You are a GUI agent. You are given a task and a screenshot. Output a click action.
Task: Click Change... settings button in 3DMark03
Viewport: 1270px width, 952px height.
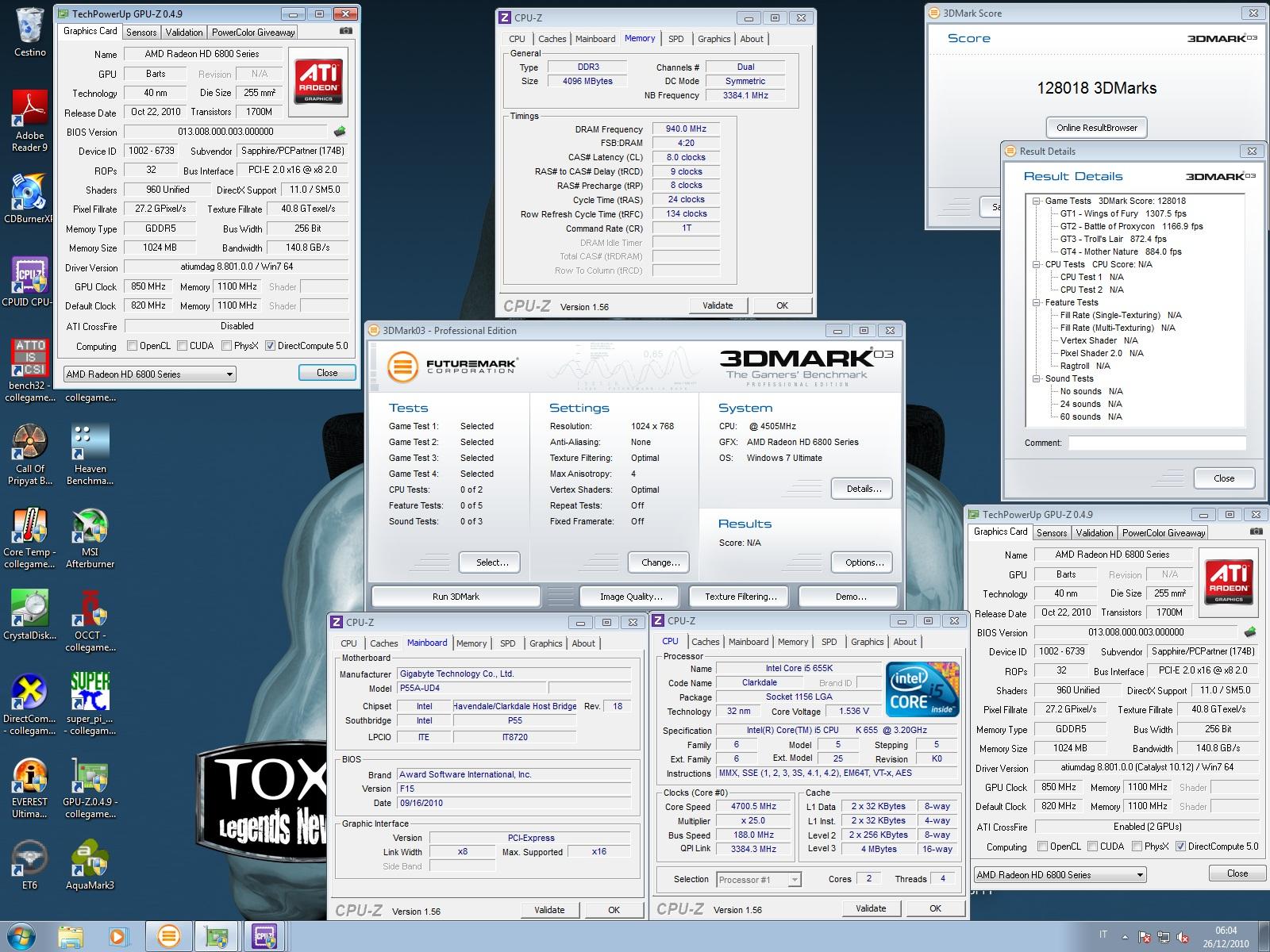pyautogui.click(x=660, y=562)
